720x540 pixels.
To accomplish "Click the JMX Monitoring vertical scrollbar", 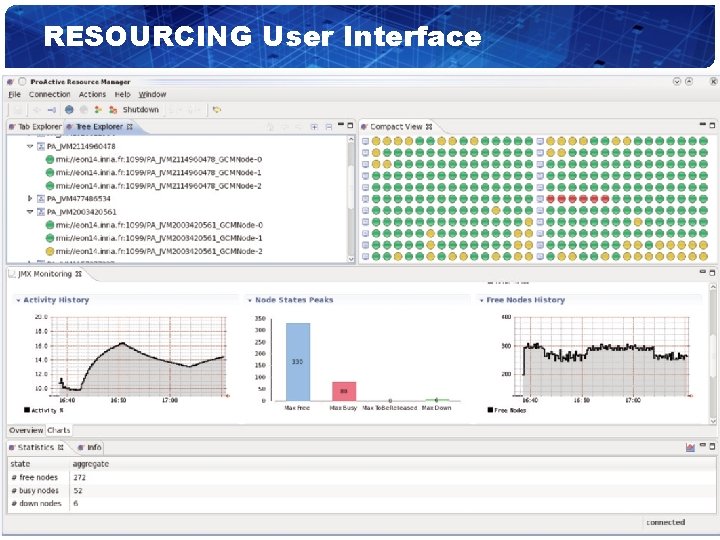I will tap(713, 354).
